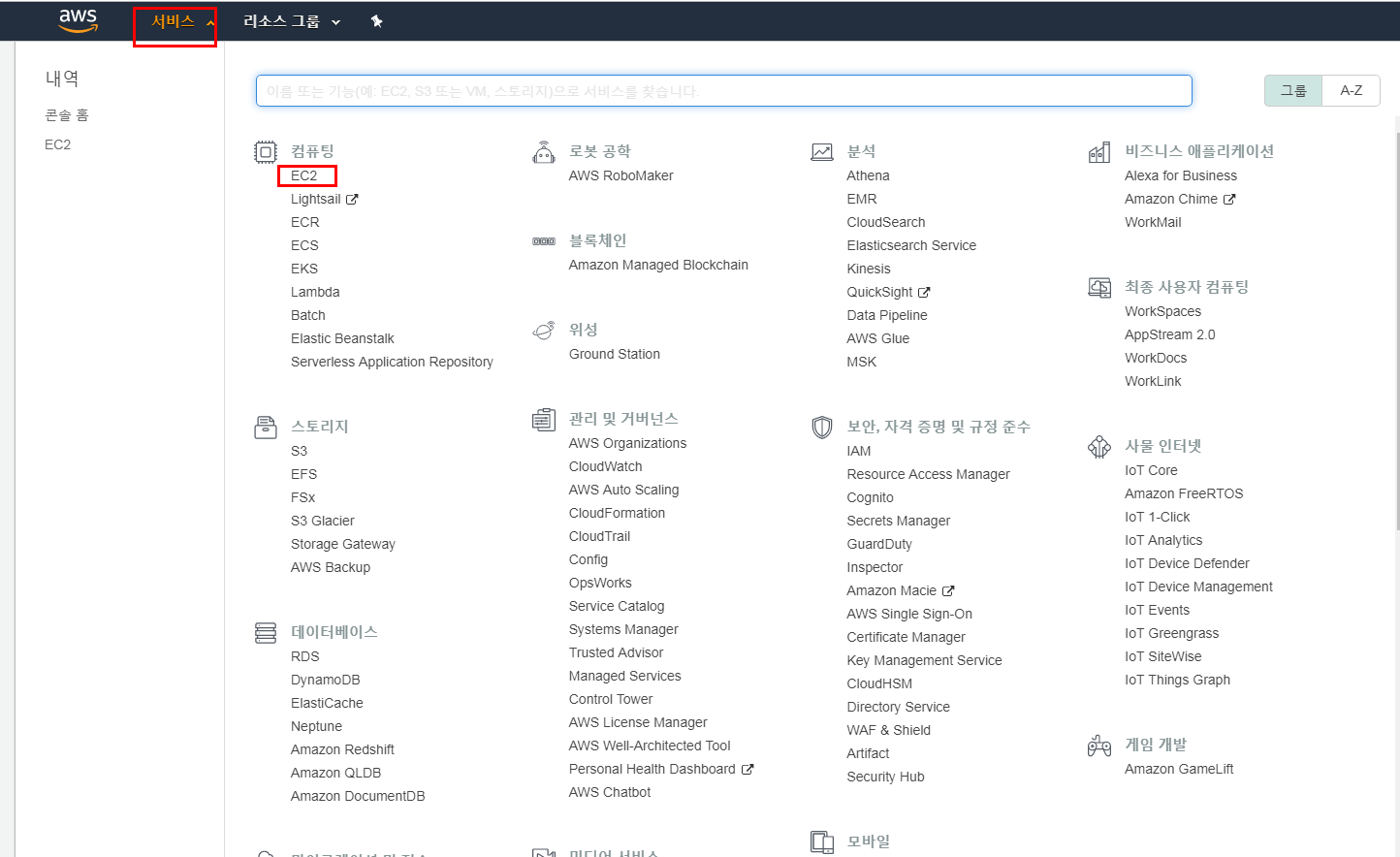The image size is (1400, 857).
Task: Open EC2 from the 내역 sidebar
Action: tap(57, 144)
